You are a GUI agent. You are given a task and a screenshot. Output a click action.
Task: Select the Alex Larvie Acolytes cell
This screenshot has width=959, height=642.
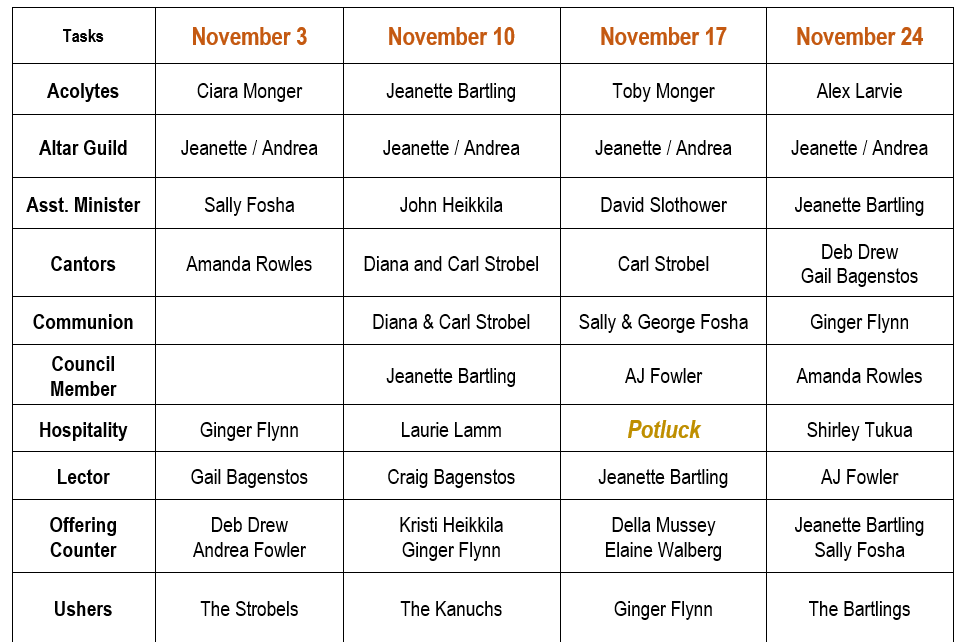click(x=859, y=90)
